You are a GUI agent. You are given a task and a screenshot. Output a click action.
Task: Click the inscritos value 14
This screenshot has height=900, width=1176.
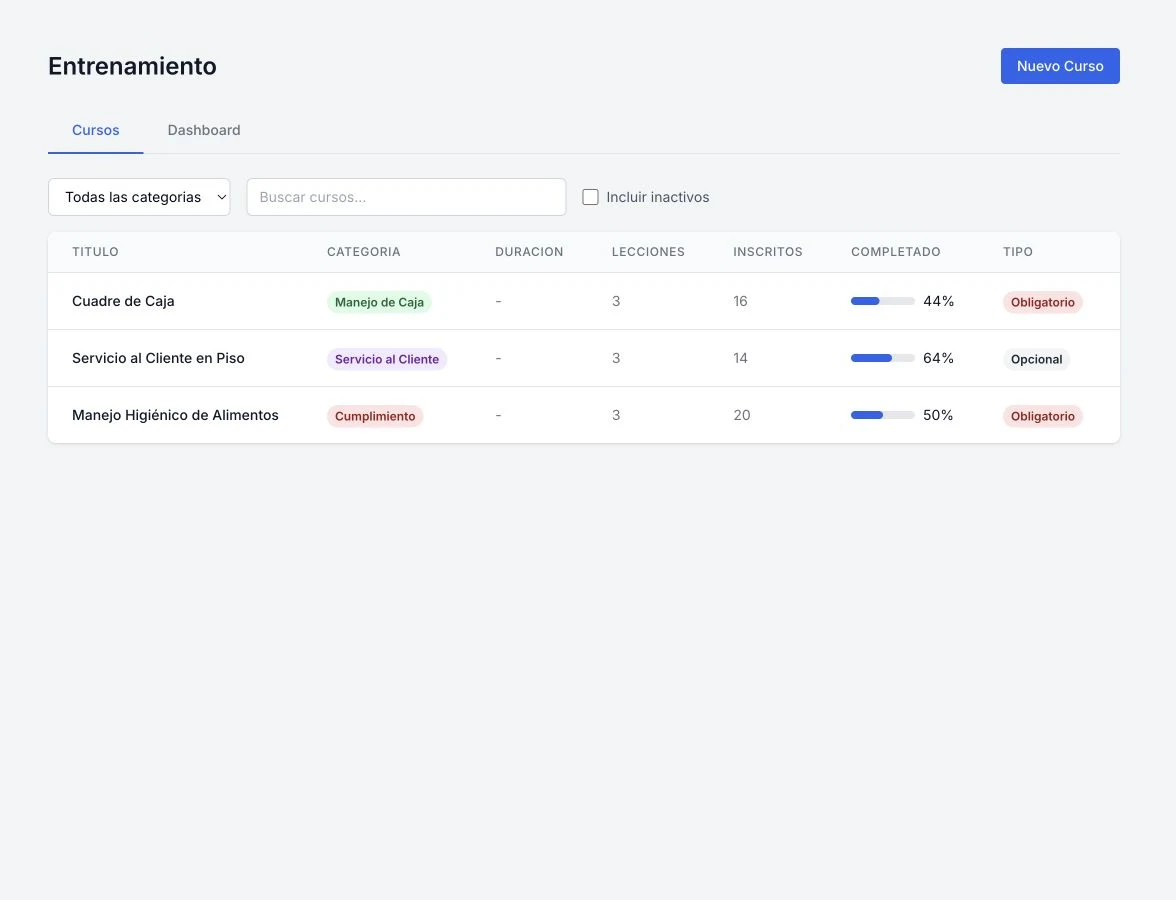coord(740,358)
